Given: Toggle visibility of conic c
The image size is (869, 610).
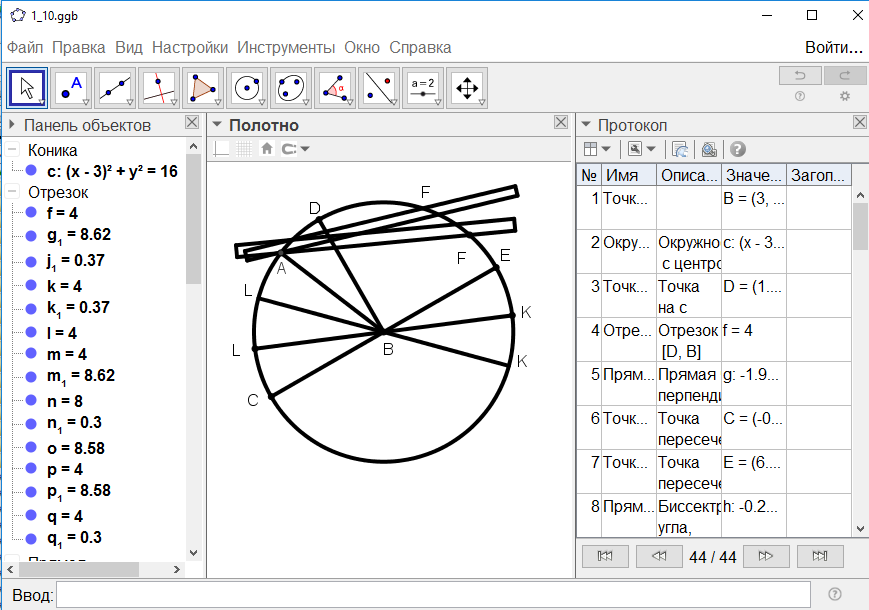Looking at the screenshot, I should click(32, 171).
